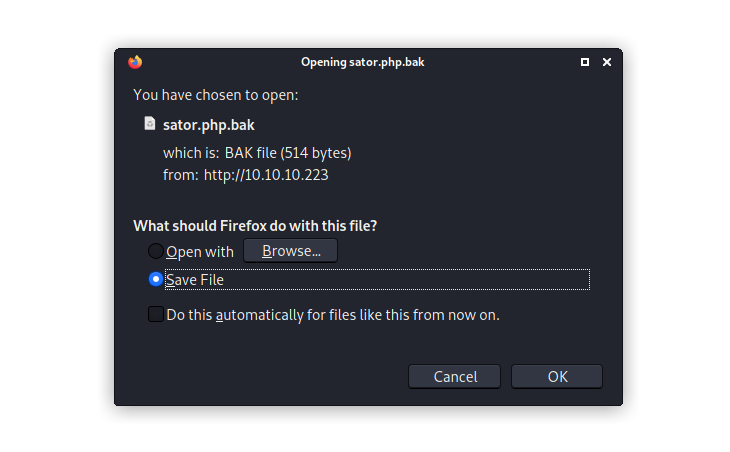Select the Open with radio button
730x452 pixels.
(x=156, y=251)
